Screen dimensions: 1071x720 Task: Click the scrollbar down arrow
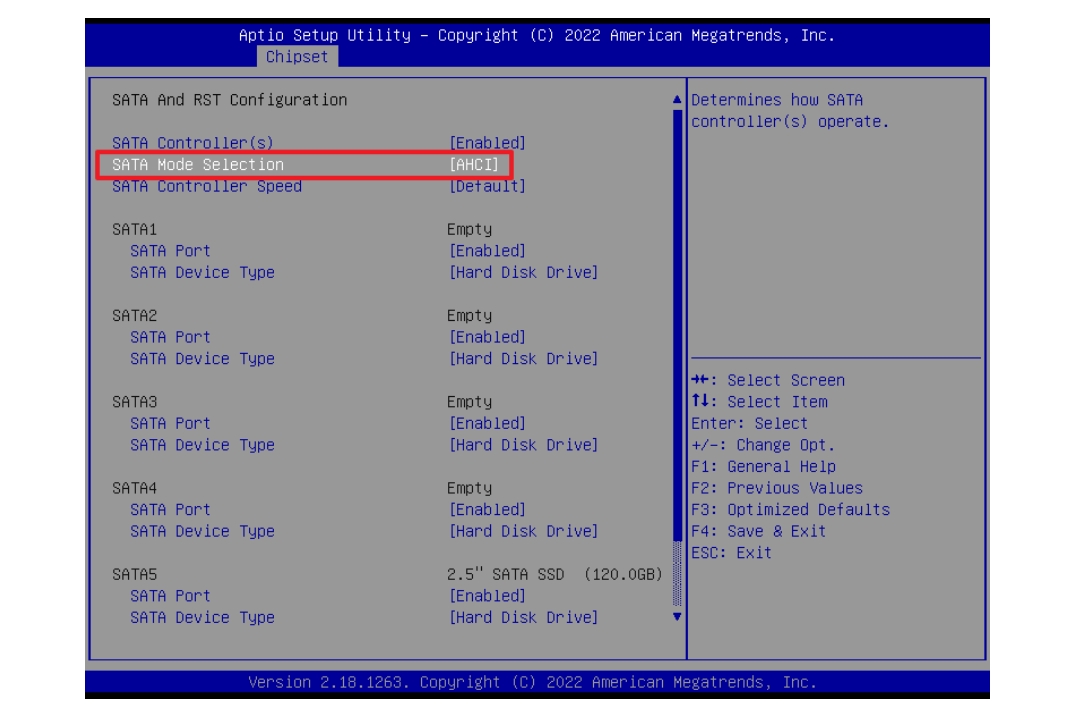pyautogui.click(x=677, y=617)
